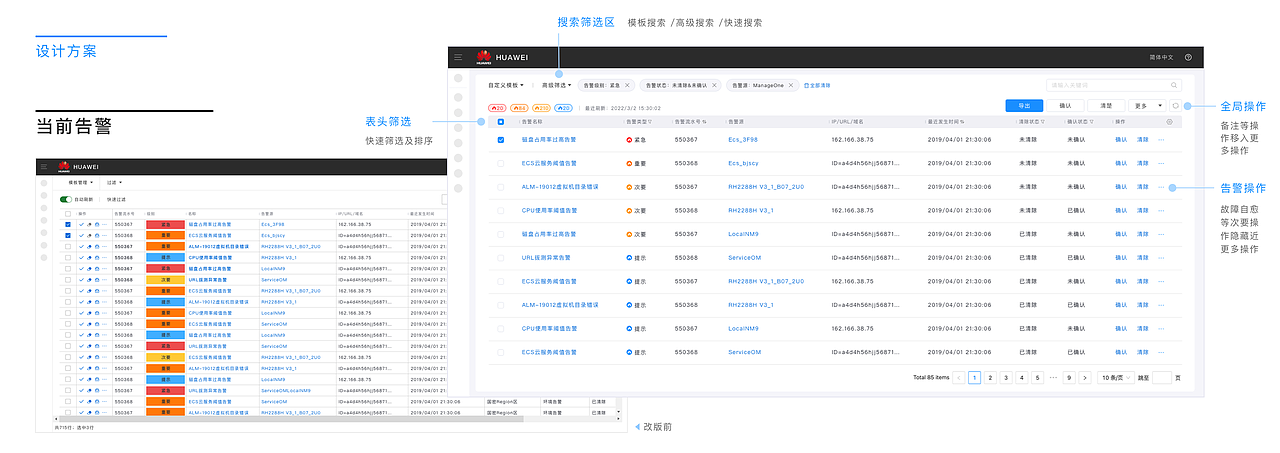Open hamburger menu in new design header
Screen dimensions: 1280x453
pyautogui.click(x=458, y=57)
